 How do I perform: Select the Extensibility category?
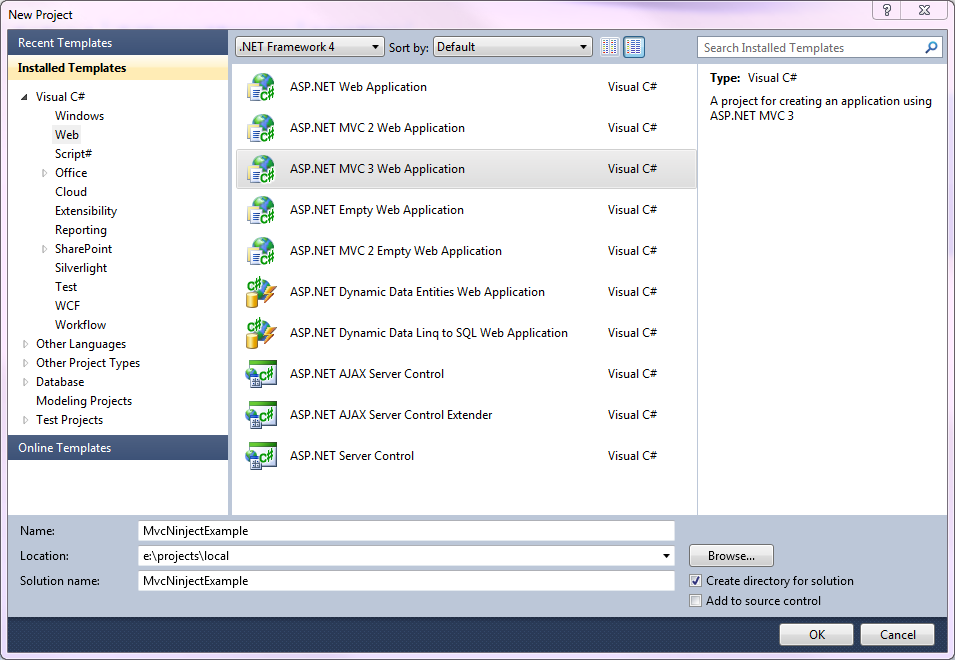86,211
